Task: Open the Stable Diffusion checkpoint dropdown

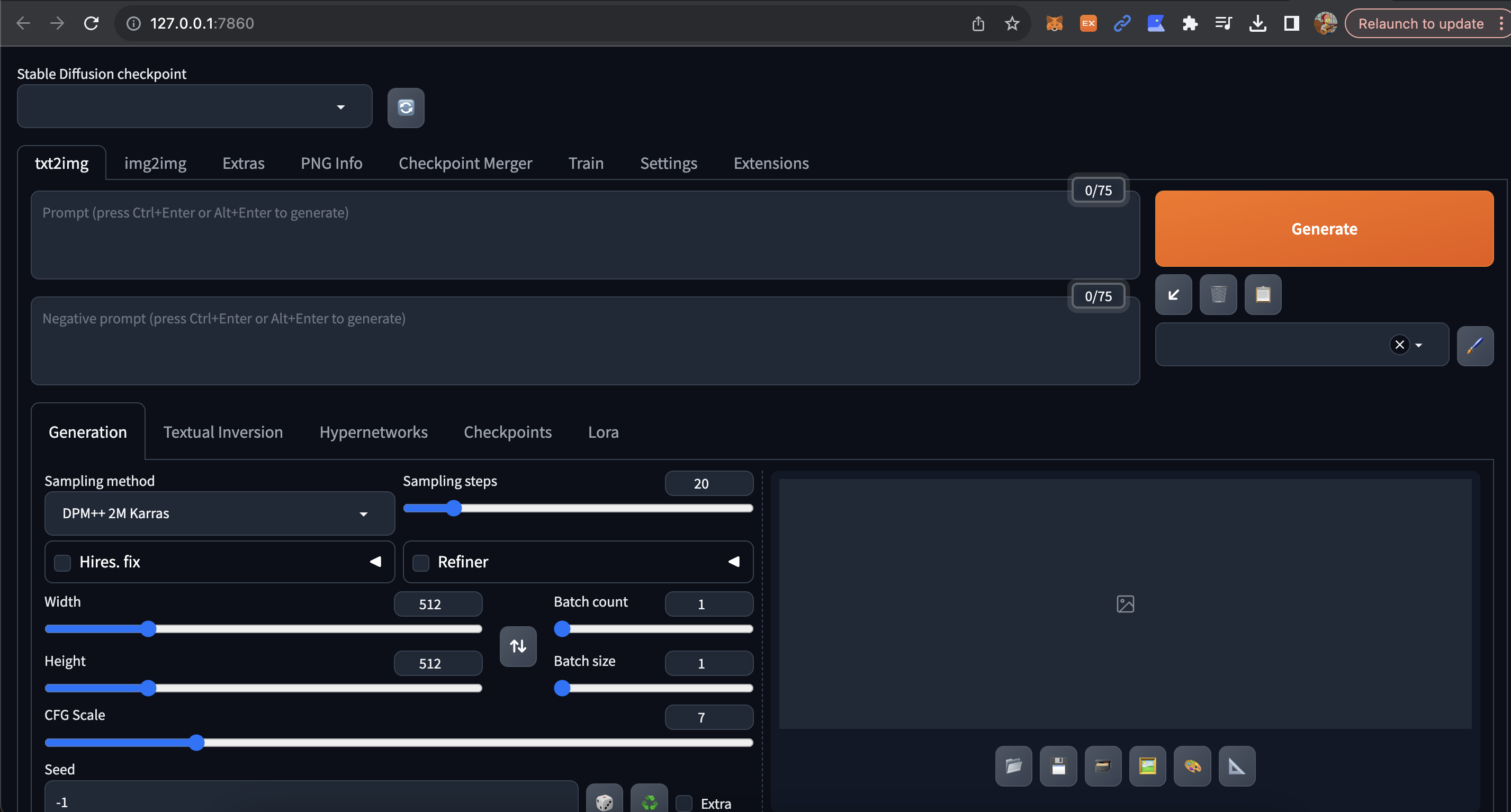Action: (x=195, y=107)
